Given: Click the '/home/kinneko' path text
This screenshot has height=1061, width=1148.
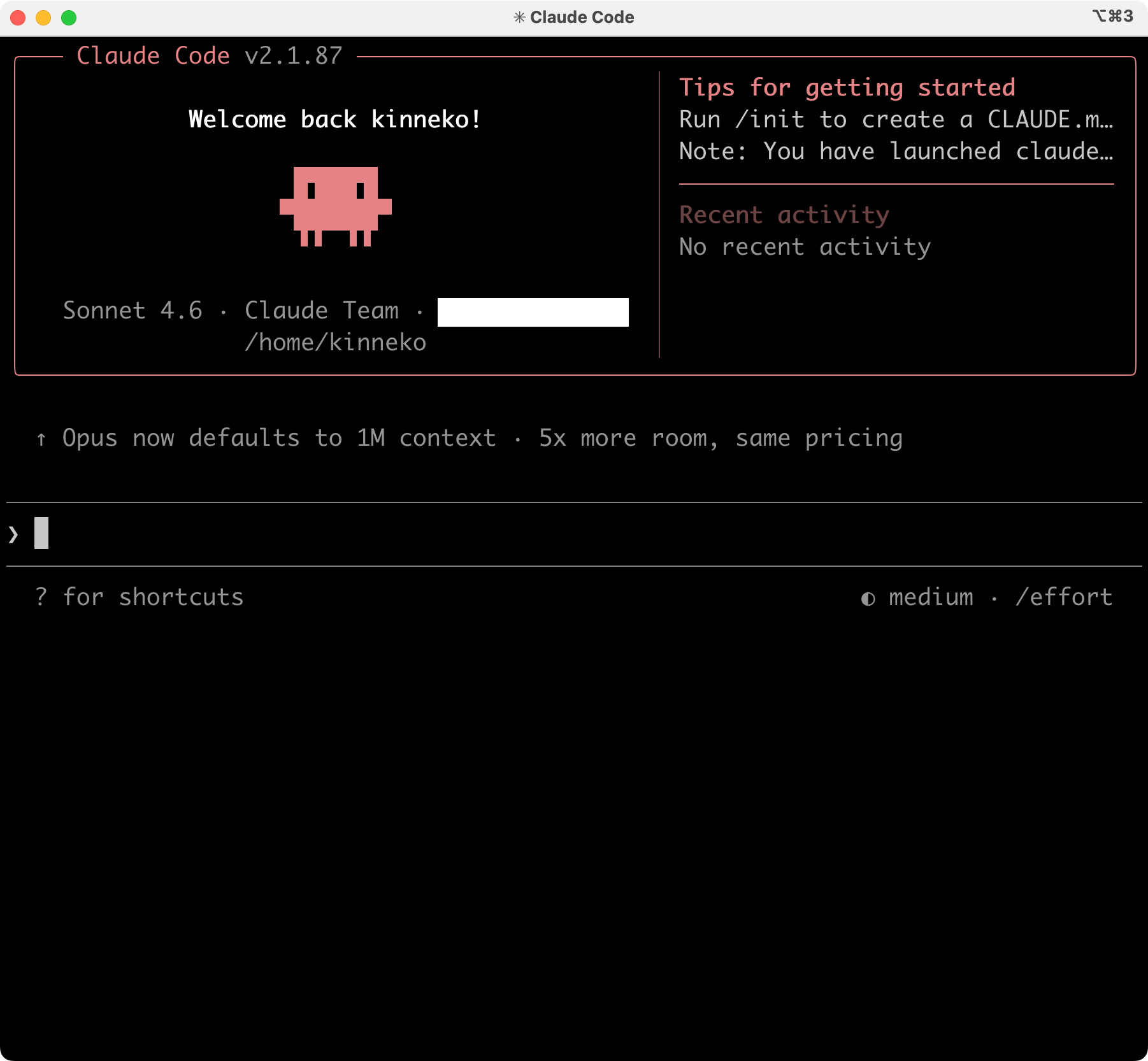Looking at the screenshot, I should pos(336,343).
